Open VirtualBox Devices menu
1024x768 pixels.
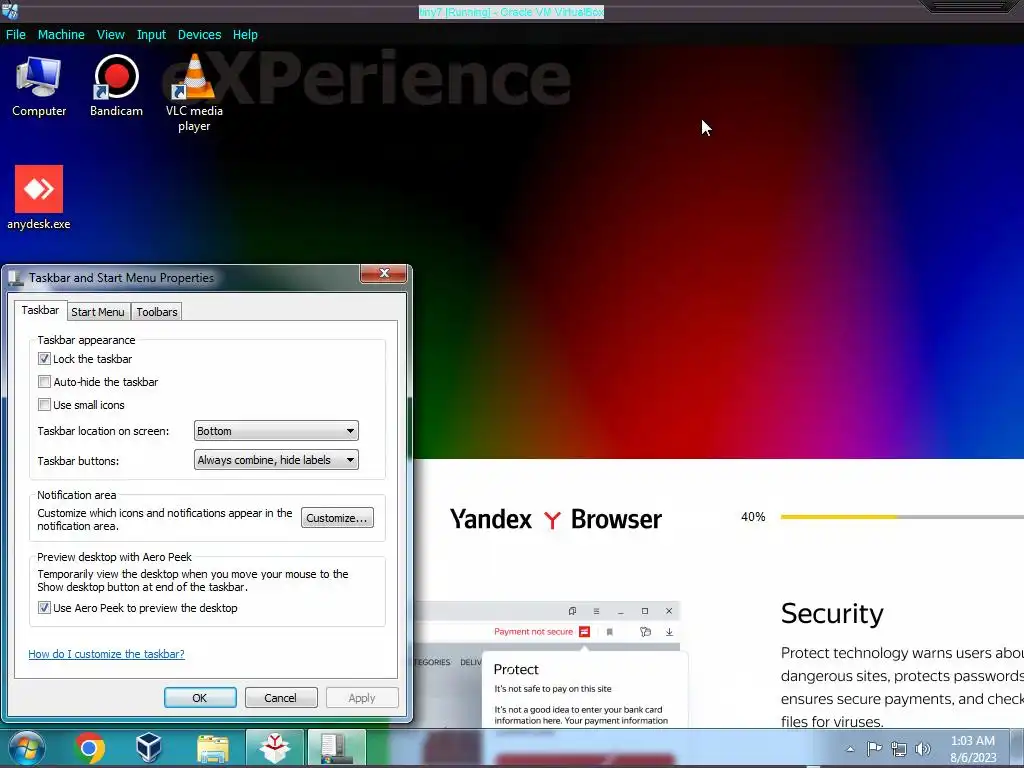click(199, 35)
